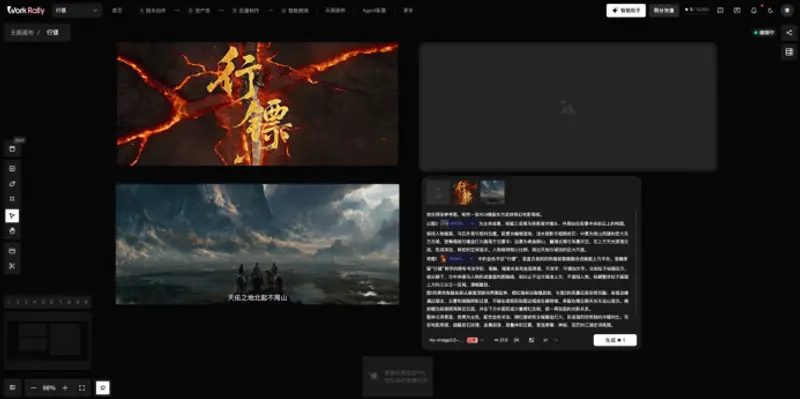Viewport: 800px width, 399px height.
Task: Click the share icon at right edge
Action: click(789, 32)
